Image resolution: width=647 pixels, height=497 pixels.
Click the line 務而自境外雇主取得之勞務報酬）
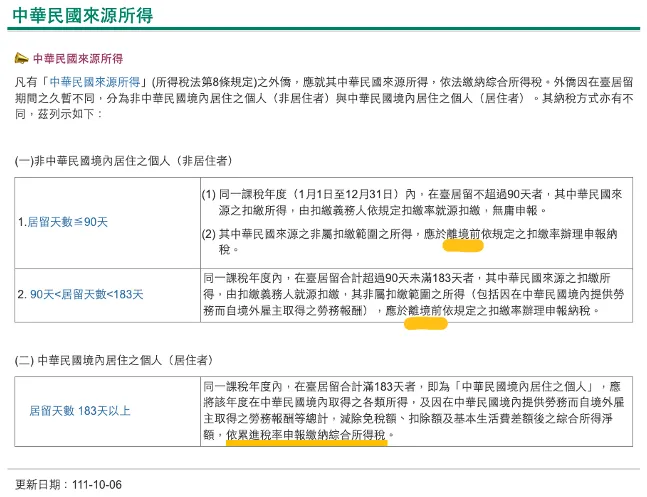pos(285,310)
